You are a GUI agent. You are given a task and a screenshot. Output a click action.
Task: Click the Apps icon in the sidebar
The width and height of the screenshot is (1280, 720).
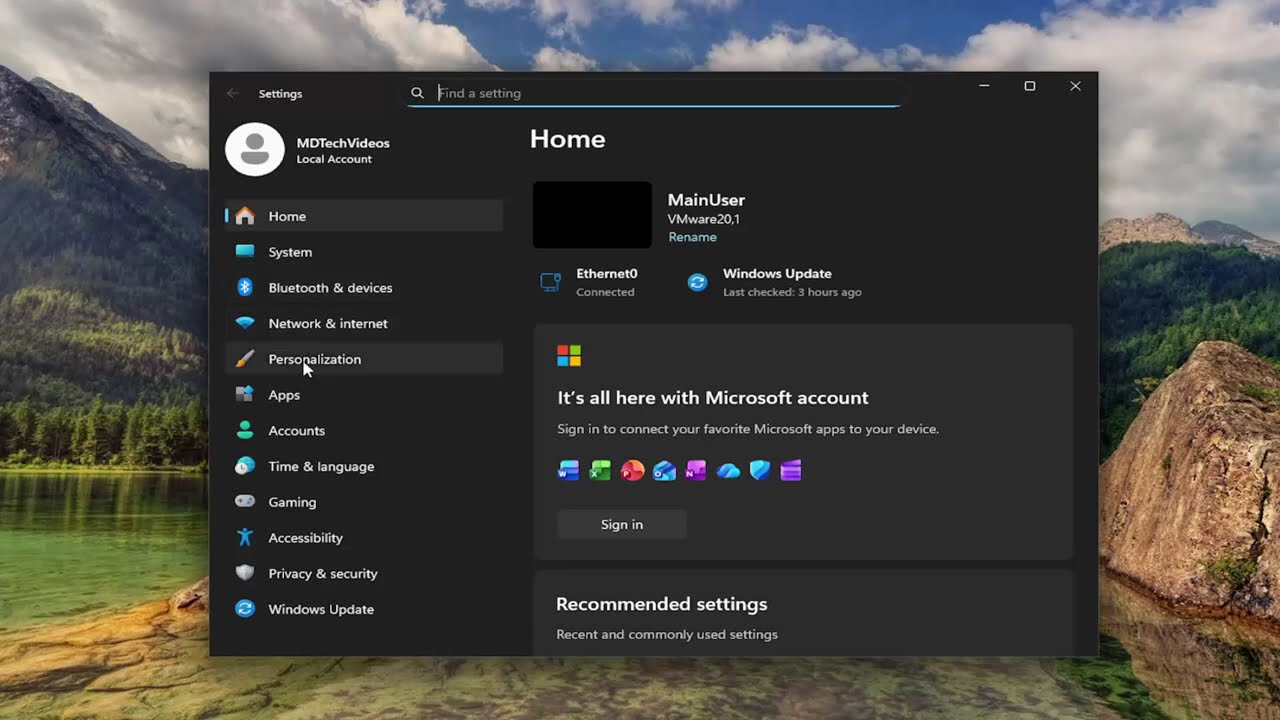pyautogui.click(x=245, y=395)
